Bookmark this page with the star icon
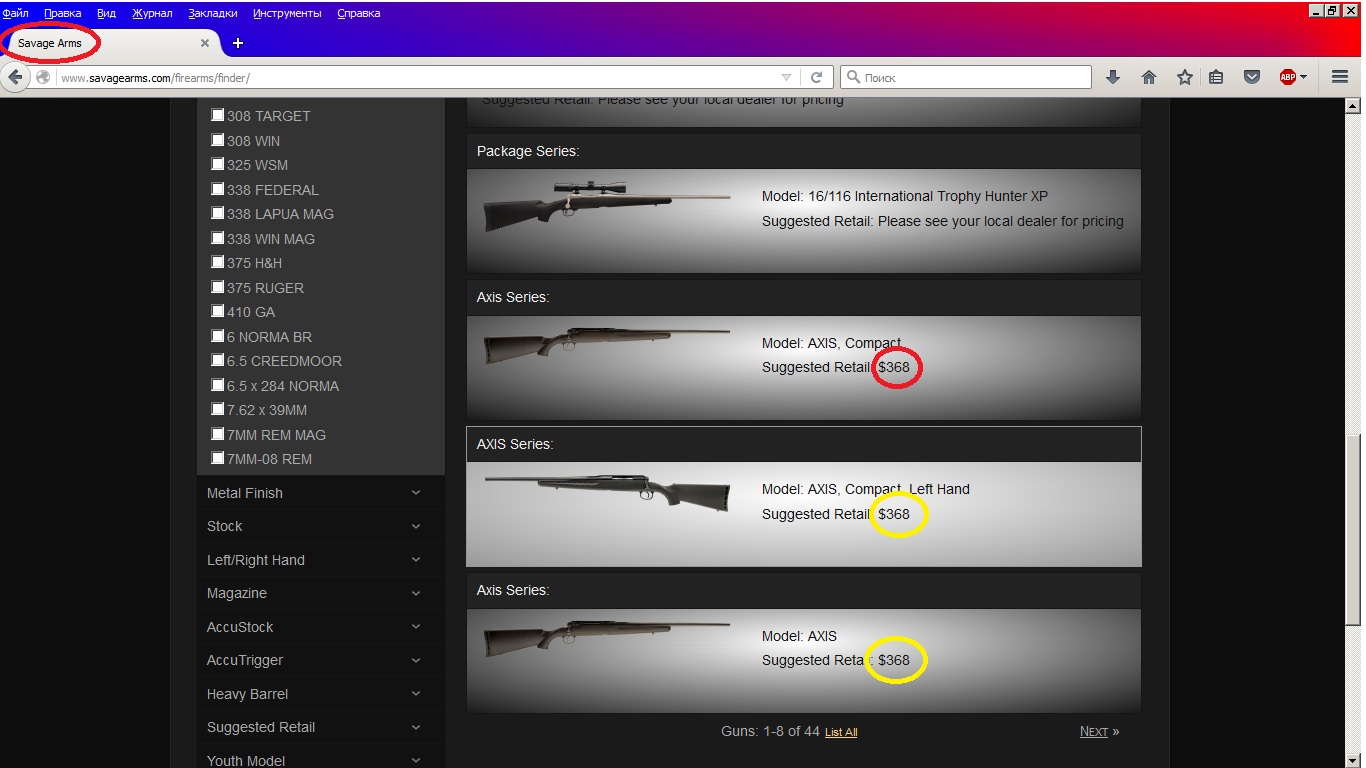 click(1185, 77)
